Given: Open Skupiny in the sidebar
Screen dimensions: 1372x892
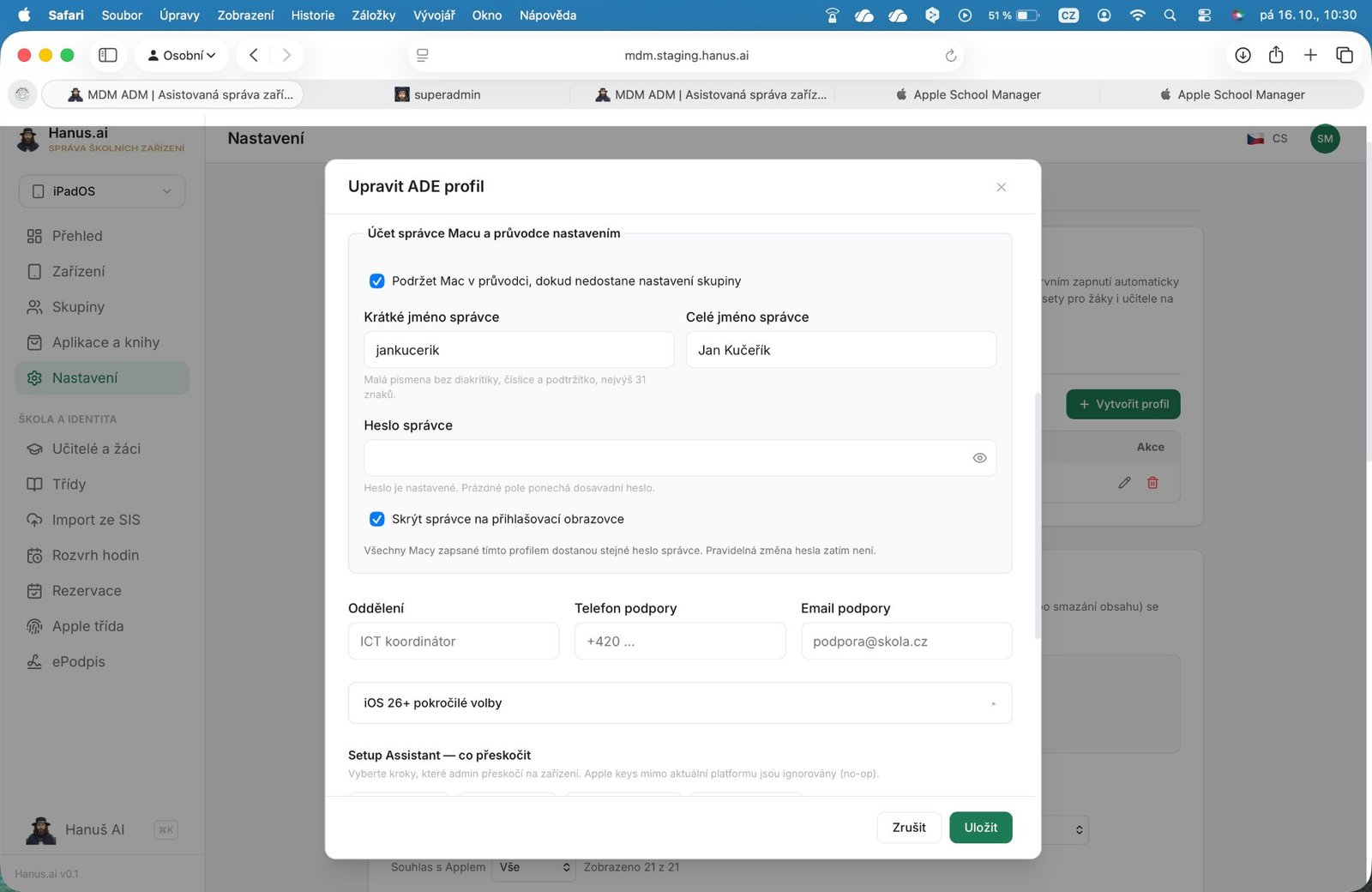Looking at the screenshot, I should click(x=102, y=307).
